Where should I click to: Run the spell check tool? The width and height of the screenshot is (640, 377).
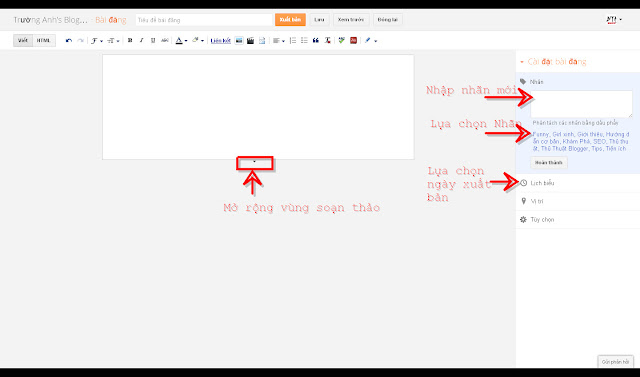pos(342,40)
